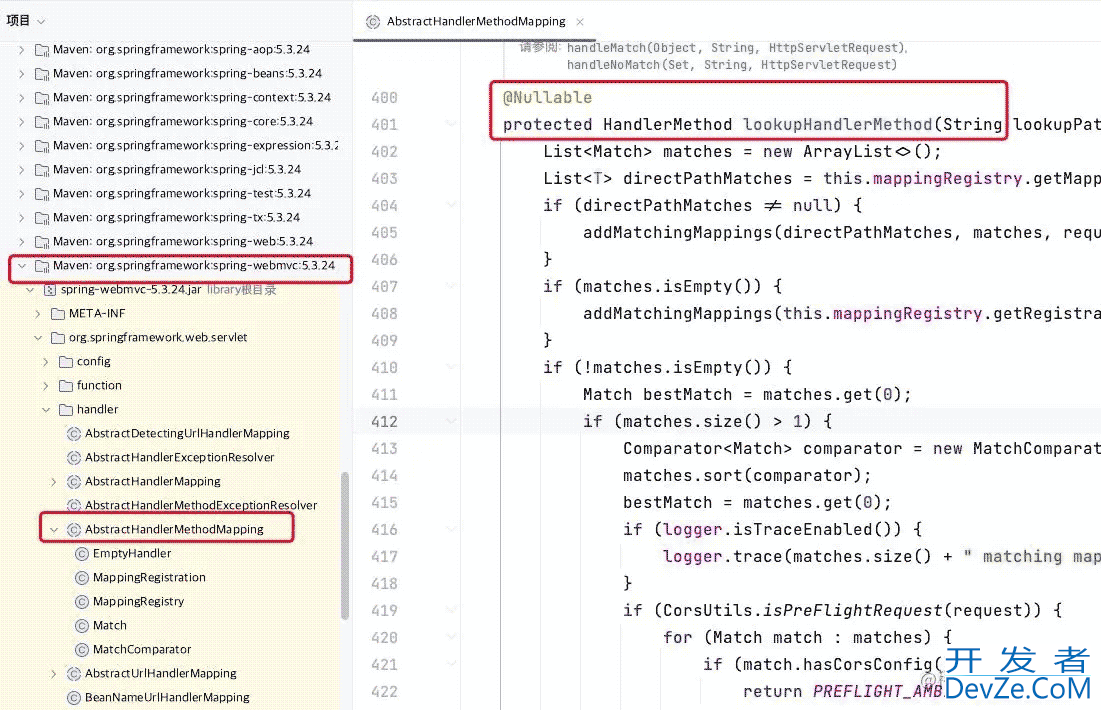Click the library icon beside spring-jcl:5.3.24

click(42, 170)
